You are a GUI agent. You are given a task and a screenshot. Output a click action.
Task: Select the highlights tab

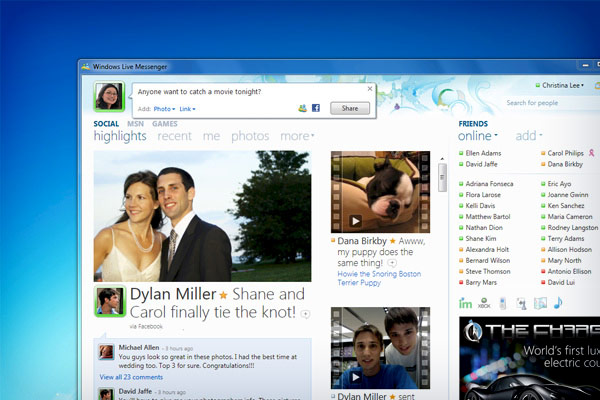point(120,136)
